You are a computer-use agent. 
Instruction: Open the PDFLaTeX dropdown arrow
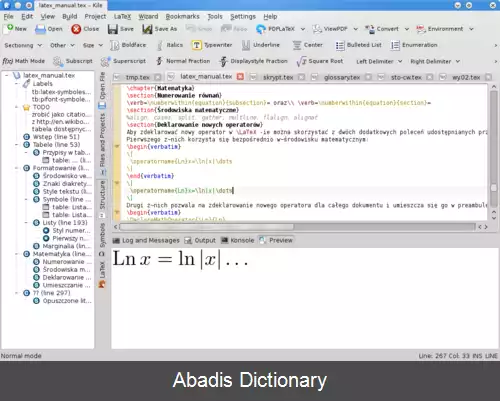coord(303,29)
